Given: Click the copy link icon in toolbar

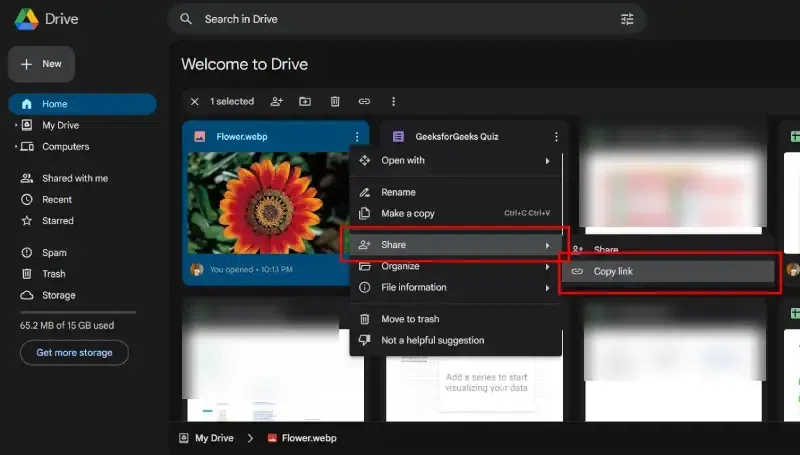Looking at the screenshot, I should [x=364, y=102].
